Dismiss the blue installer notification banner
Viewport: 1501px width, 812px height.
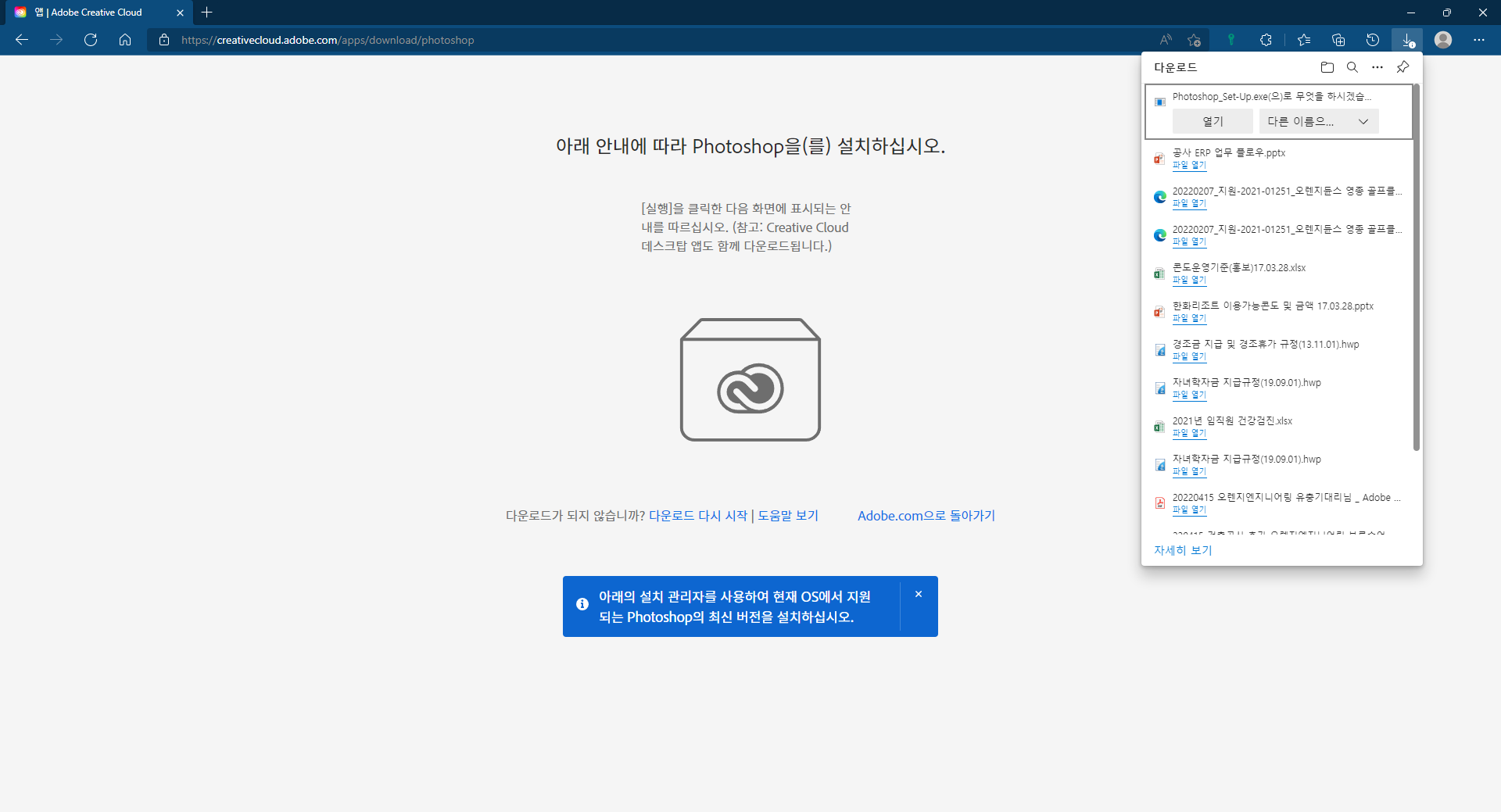pyautogui.click(x=918, y=595)
